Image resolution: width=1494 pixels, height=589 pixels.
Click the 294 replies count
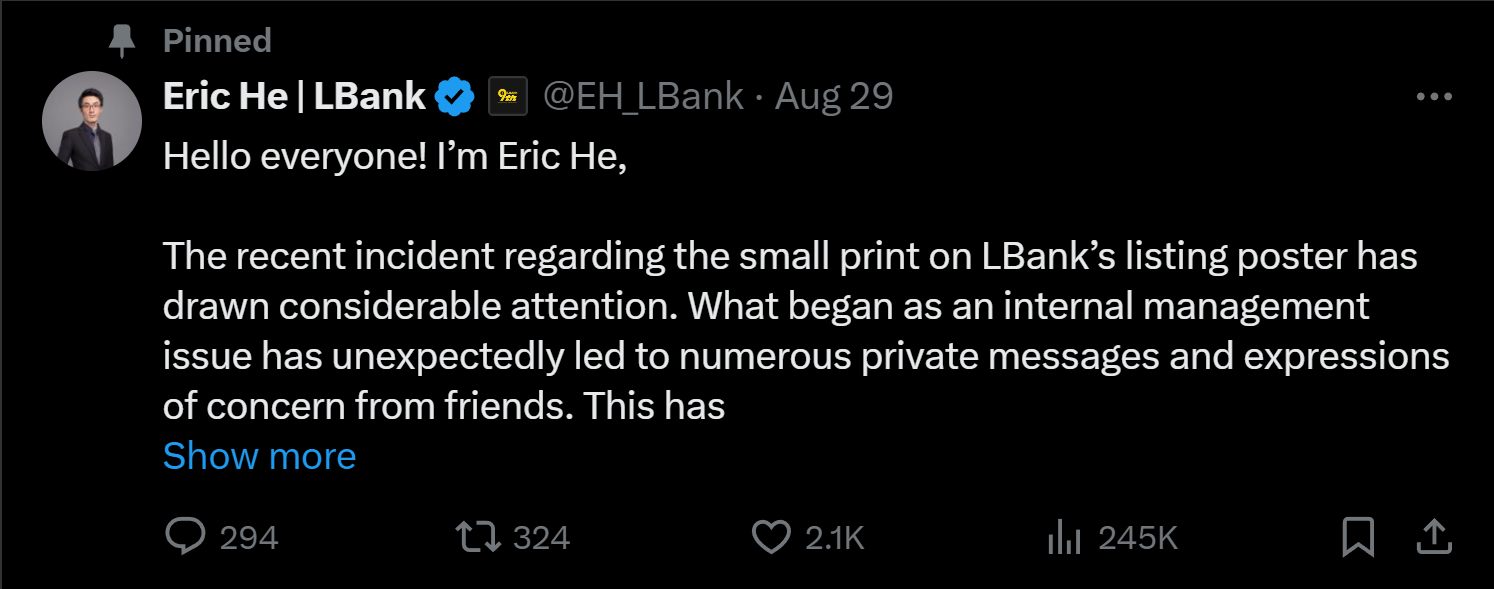click(x=248, y=538)
